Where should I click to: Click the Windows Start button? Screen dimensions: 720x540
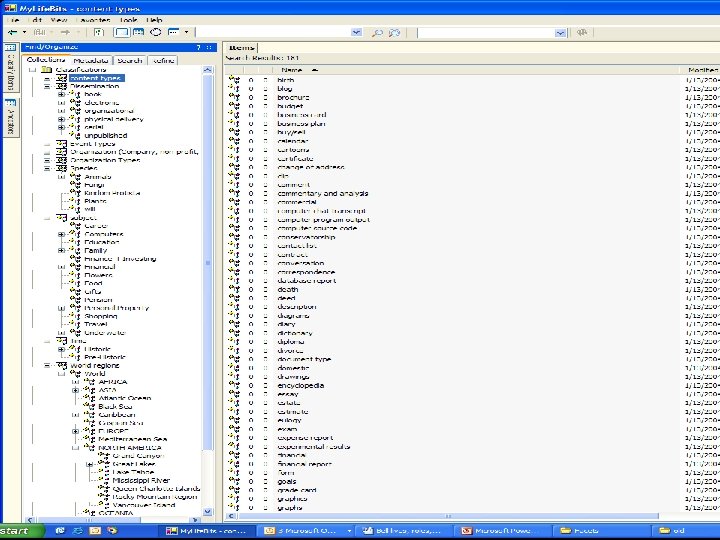[x=21, y=531]
